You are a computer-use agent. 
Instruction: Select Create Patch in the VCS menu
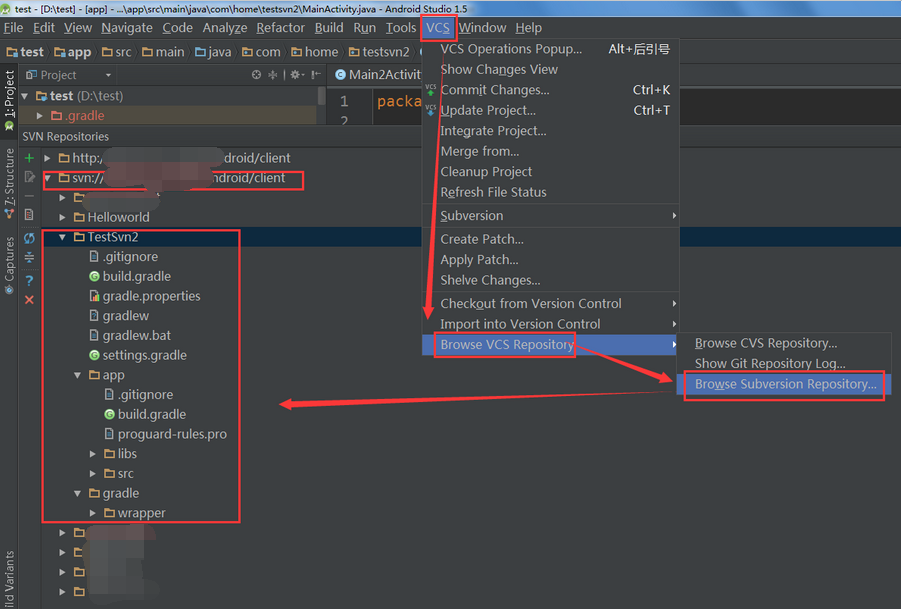[480, 239]
